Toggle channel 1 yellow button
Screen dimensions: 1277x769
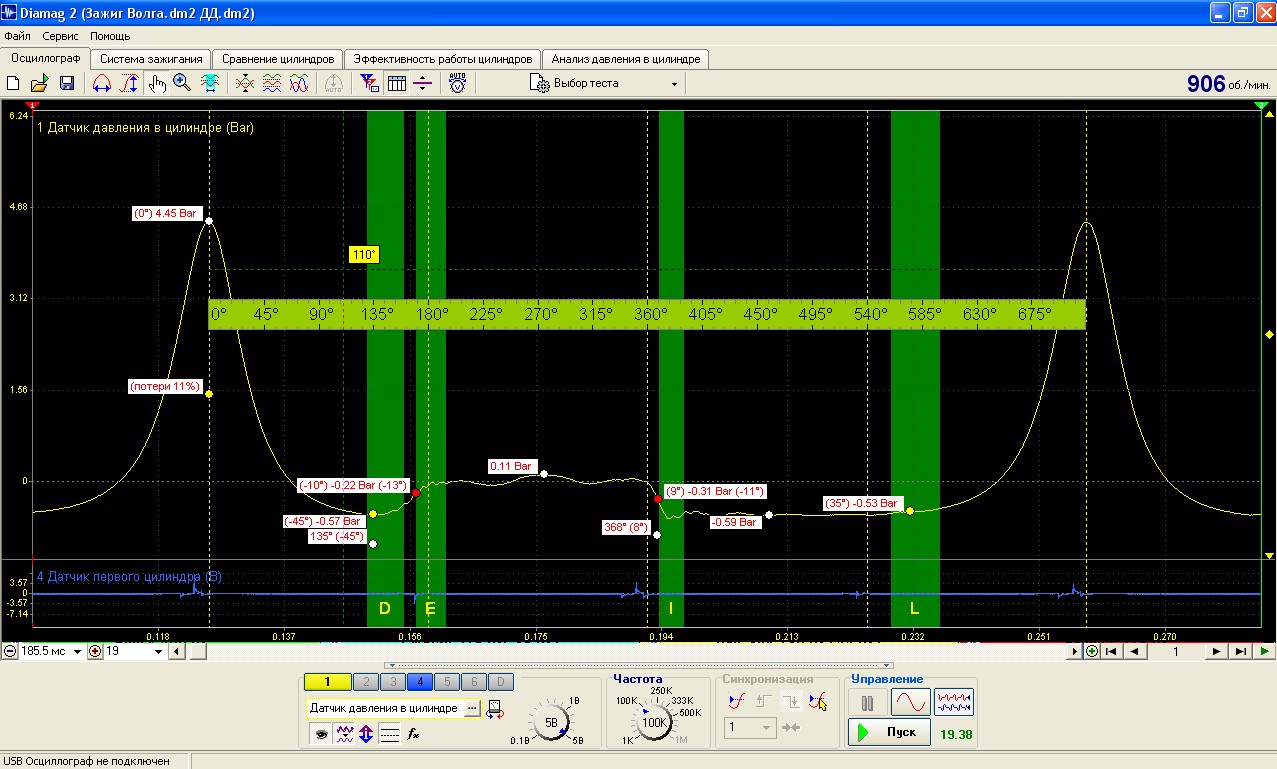328,682
